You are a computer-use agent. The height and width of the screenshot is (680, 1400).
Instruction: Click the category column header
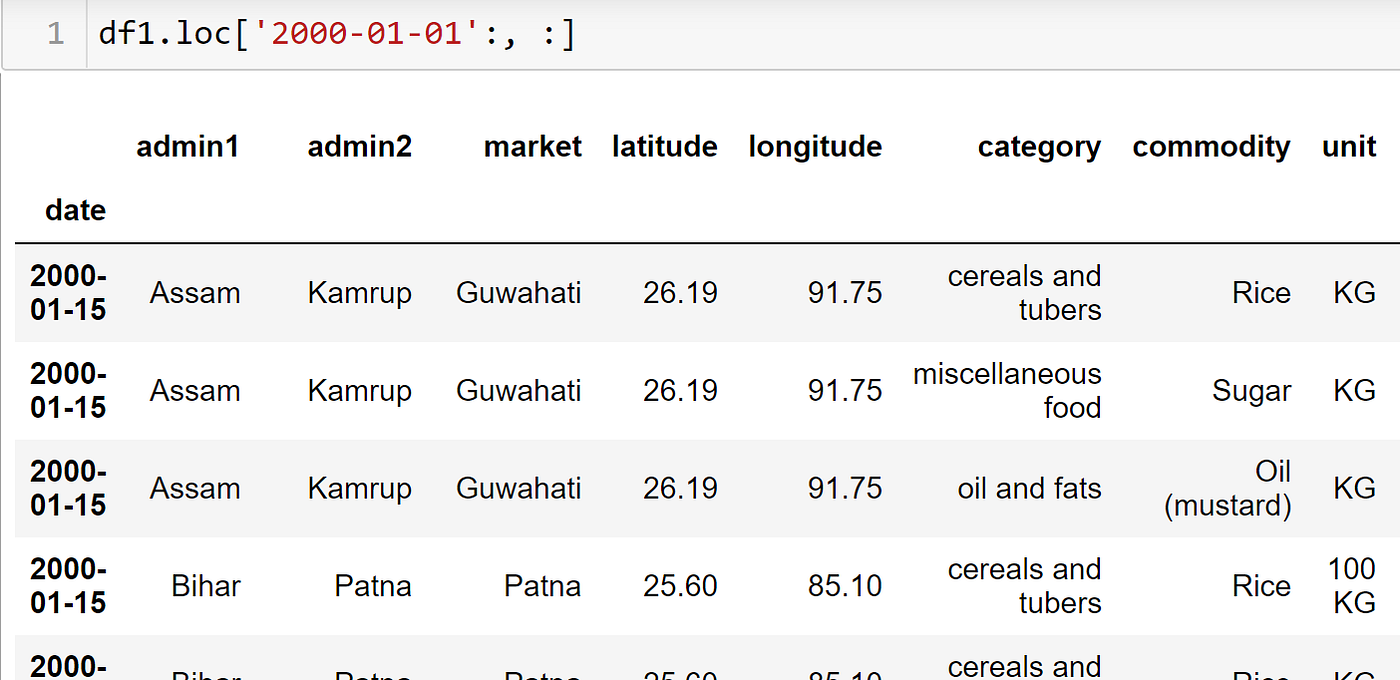(1039, 147)
